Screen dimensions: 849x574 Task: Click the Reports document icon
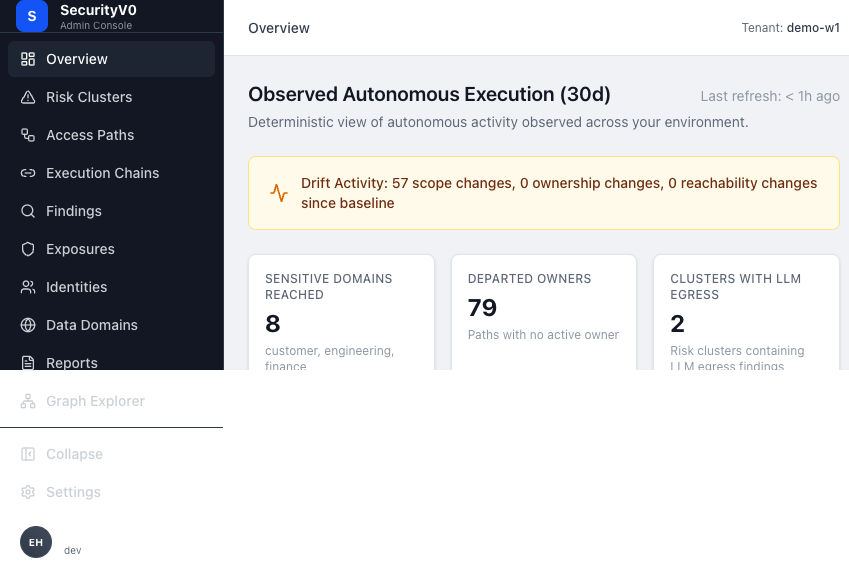pyautogui.click(x=28, y=362)
